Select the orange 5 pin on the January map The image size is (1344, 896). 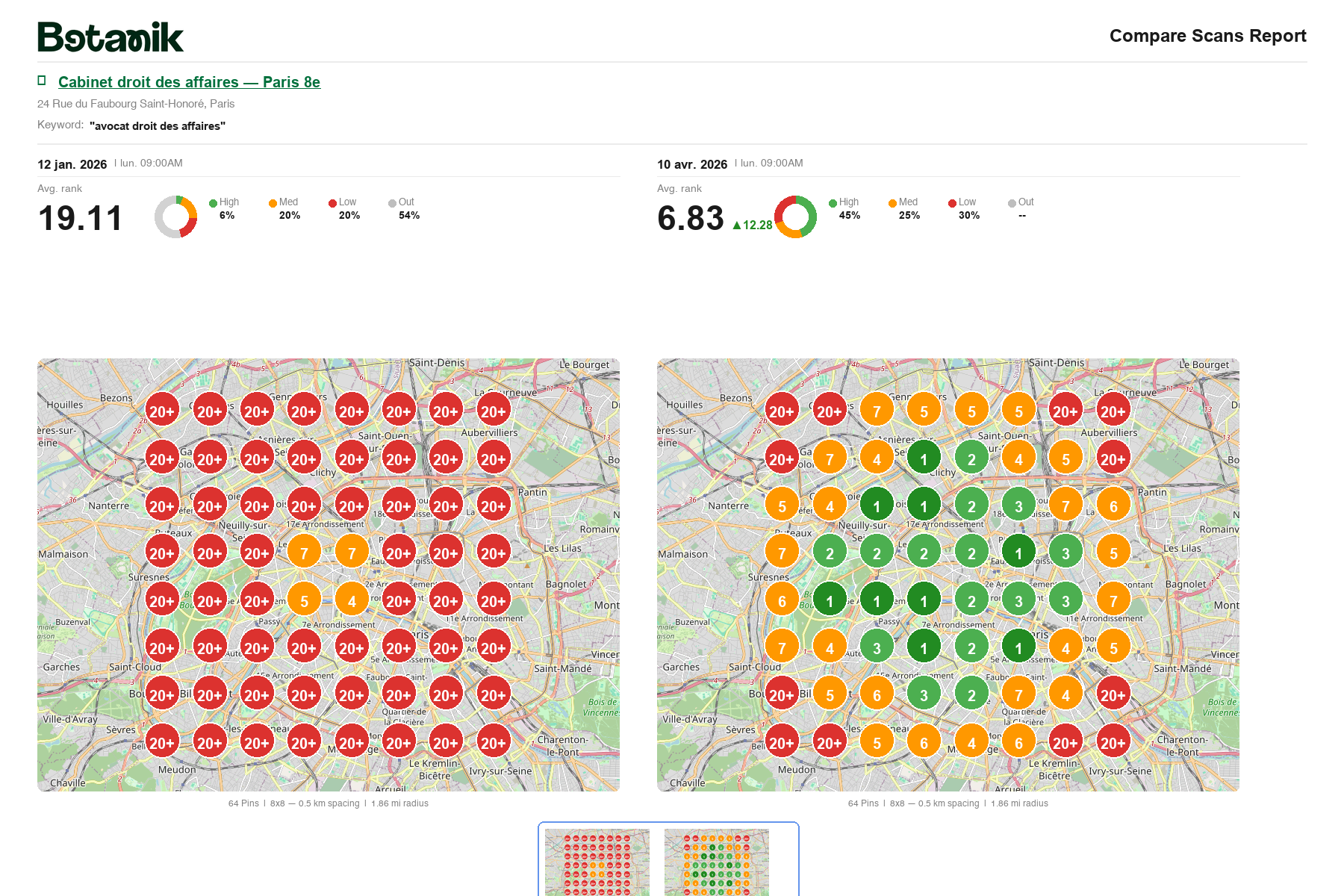pos(304,600)
